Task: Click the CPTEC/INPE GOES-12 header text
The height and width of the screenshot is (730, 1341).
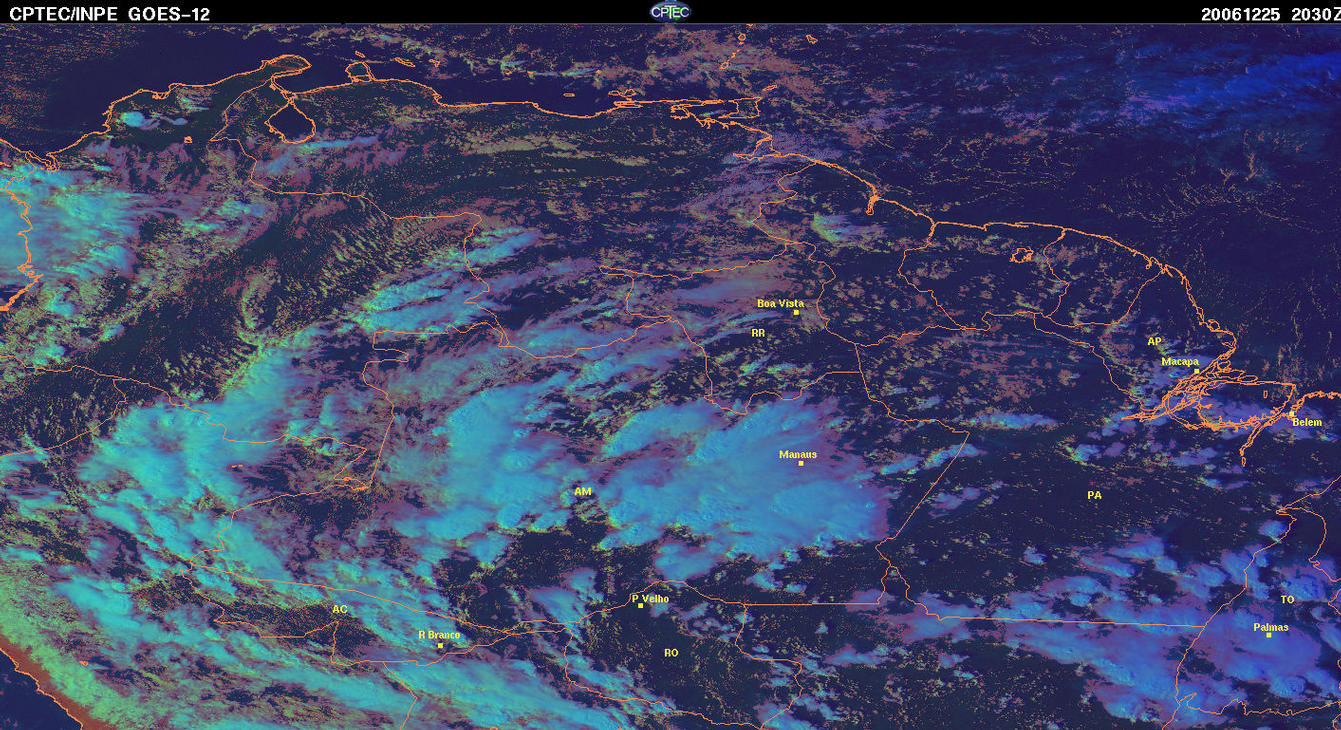Action: (x=108, y=14)
